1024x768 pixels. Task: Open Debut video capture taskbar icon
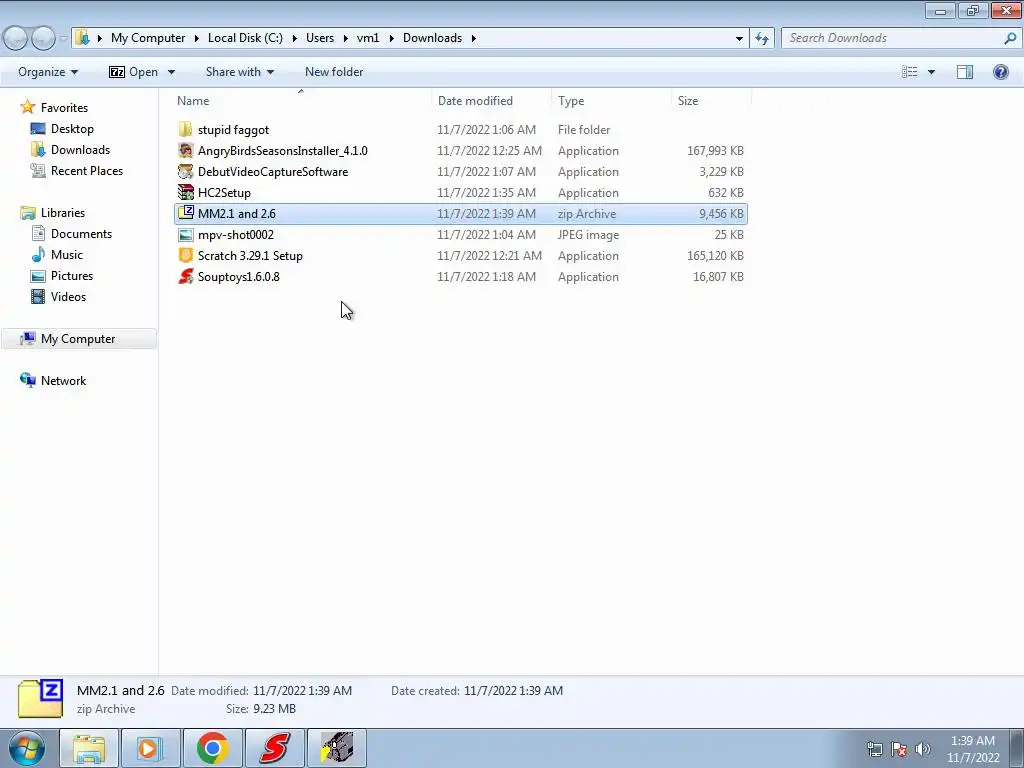(x=337, y=748)
